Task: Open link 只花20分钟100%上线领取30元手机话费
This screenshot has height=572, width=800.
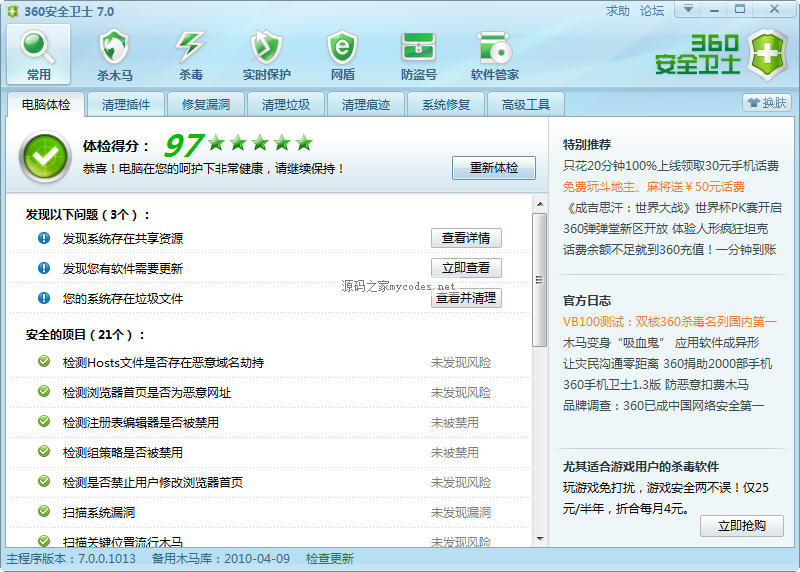Action: coord(671,166)
